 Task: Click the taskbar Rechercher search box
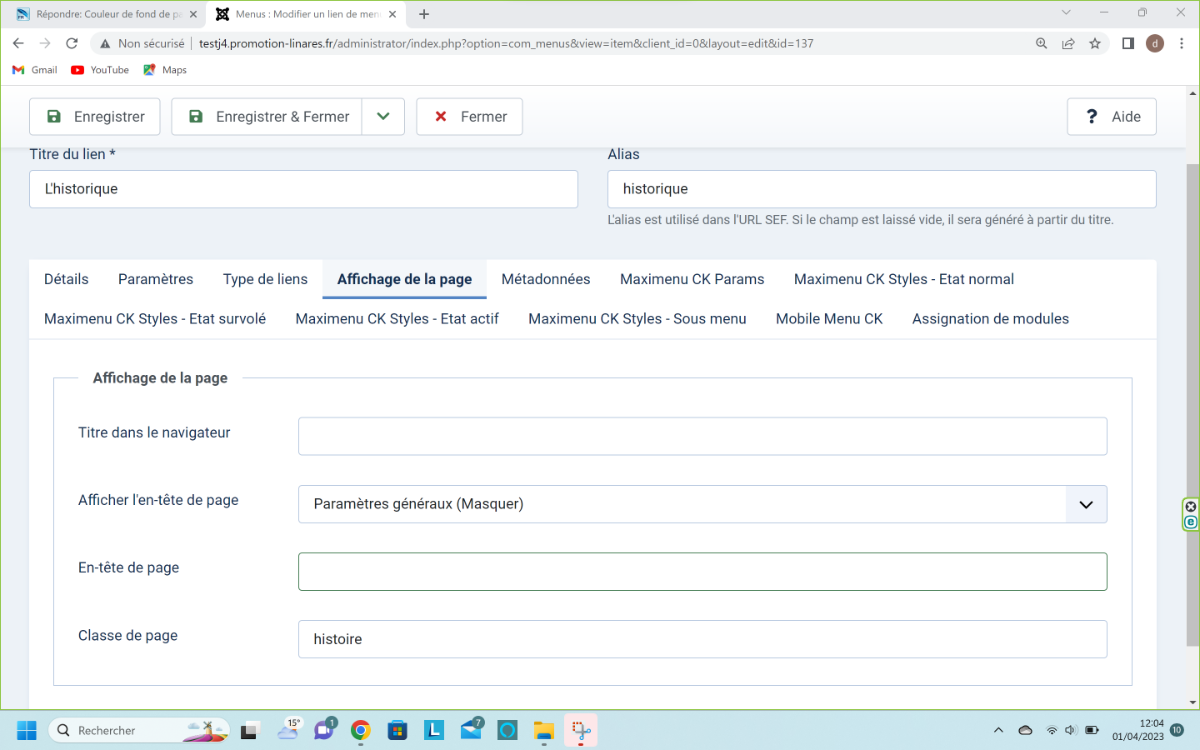click(139, 730)
